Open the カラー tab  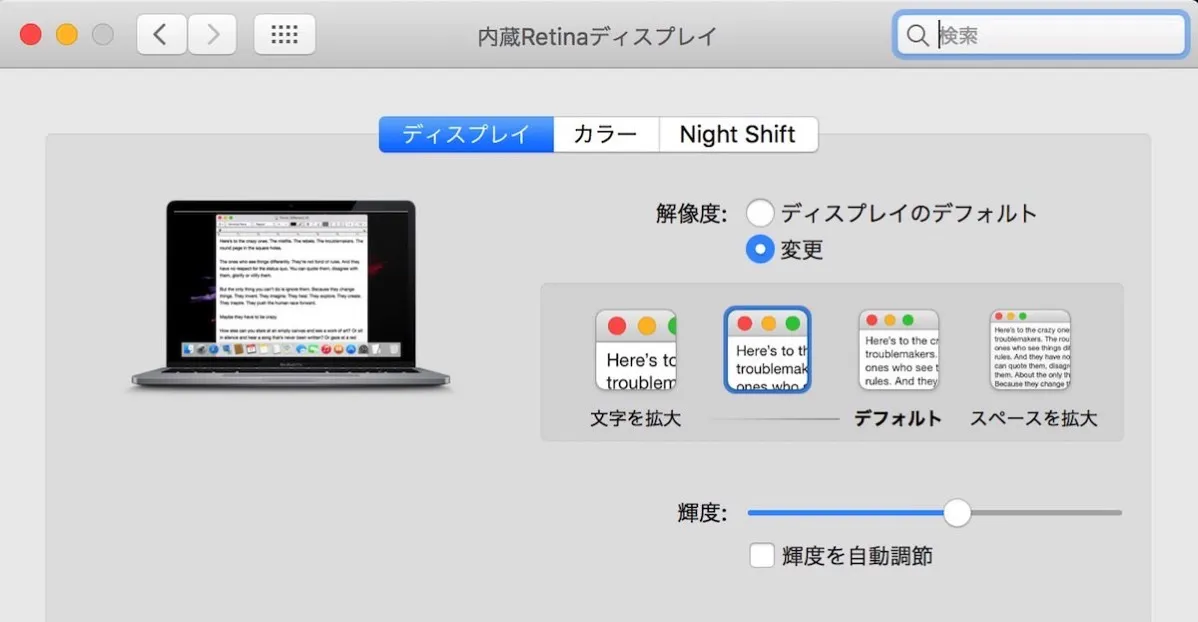[606, 134]
